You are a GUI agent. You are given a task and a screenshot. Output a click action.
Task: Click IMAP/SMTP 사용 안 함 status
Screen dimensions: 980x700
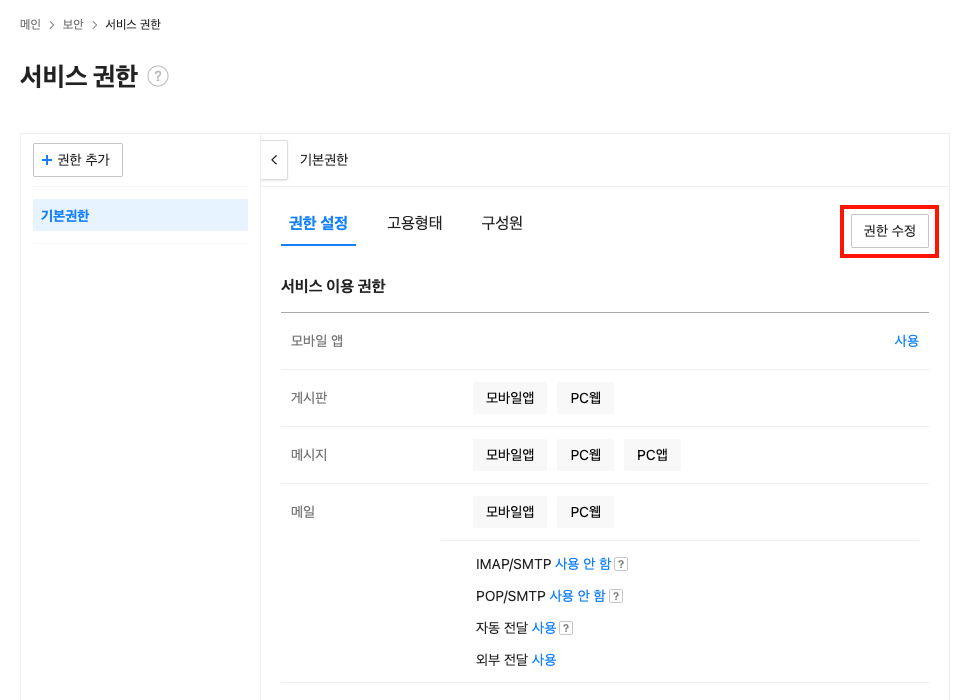[x=583, y=564]
